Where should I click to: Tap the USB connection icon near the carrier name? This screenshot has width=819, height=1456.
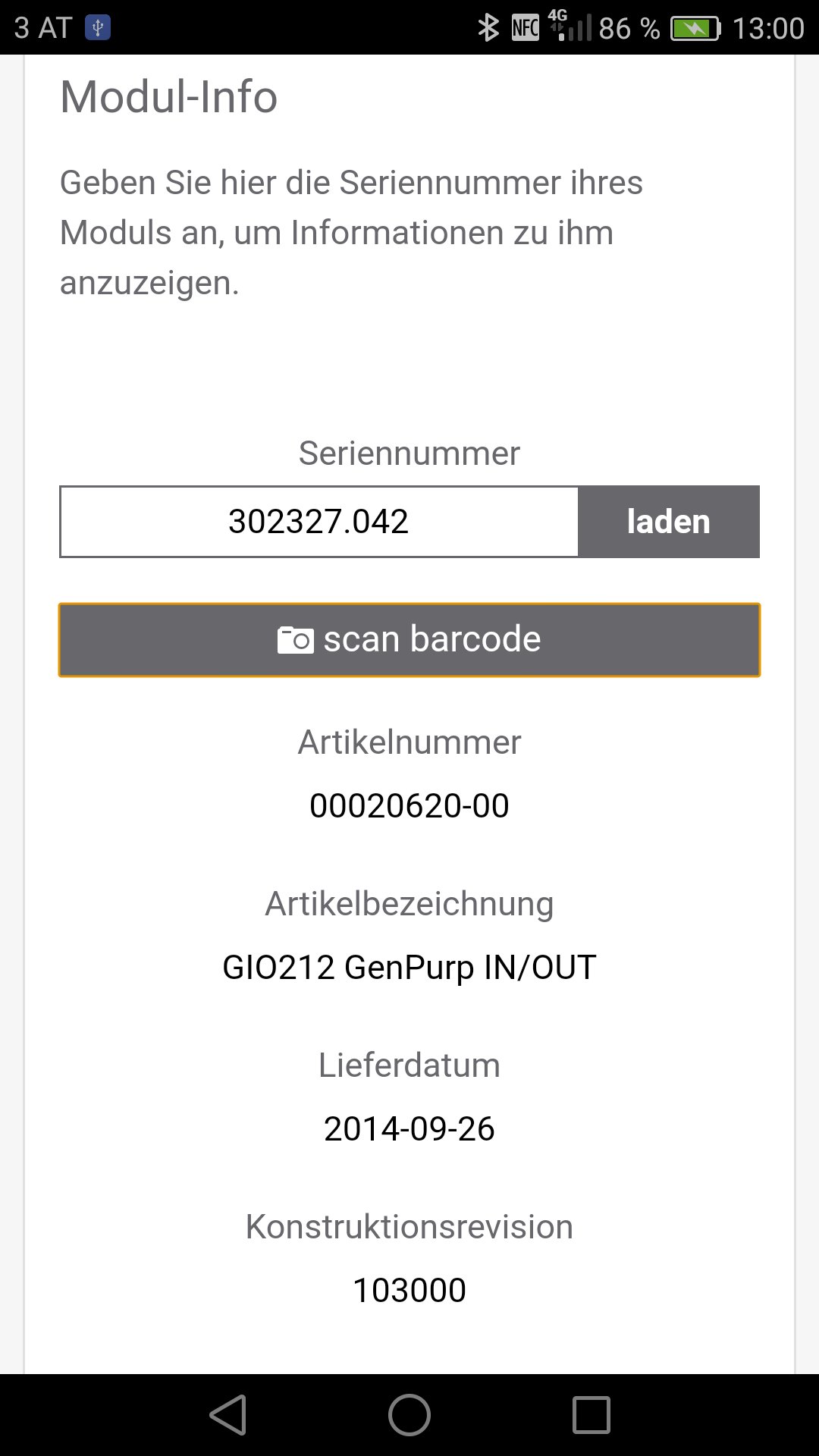(100, 27)
